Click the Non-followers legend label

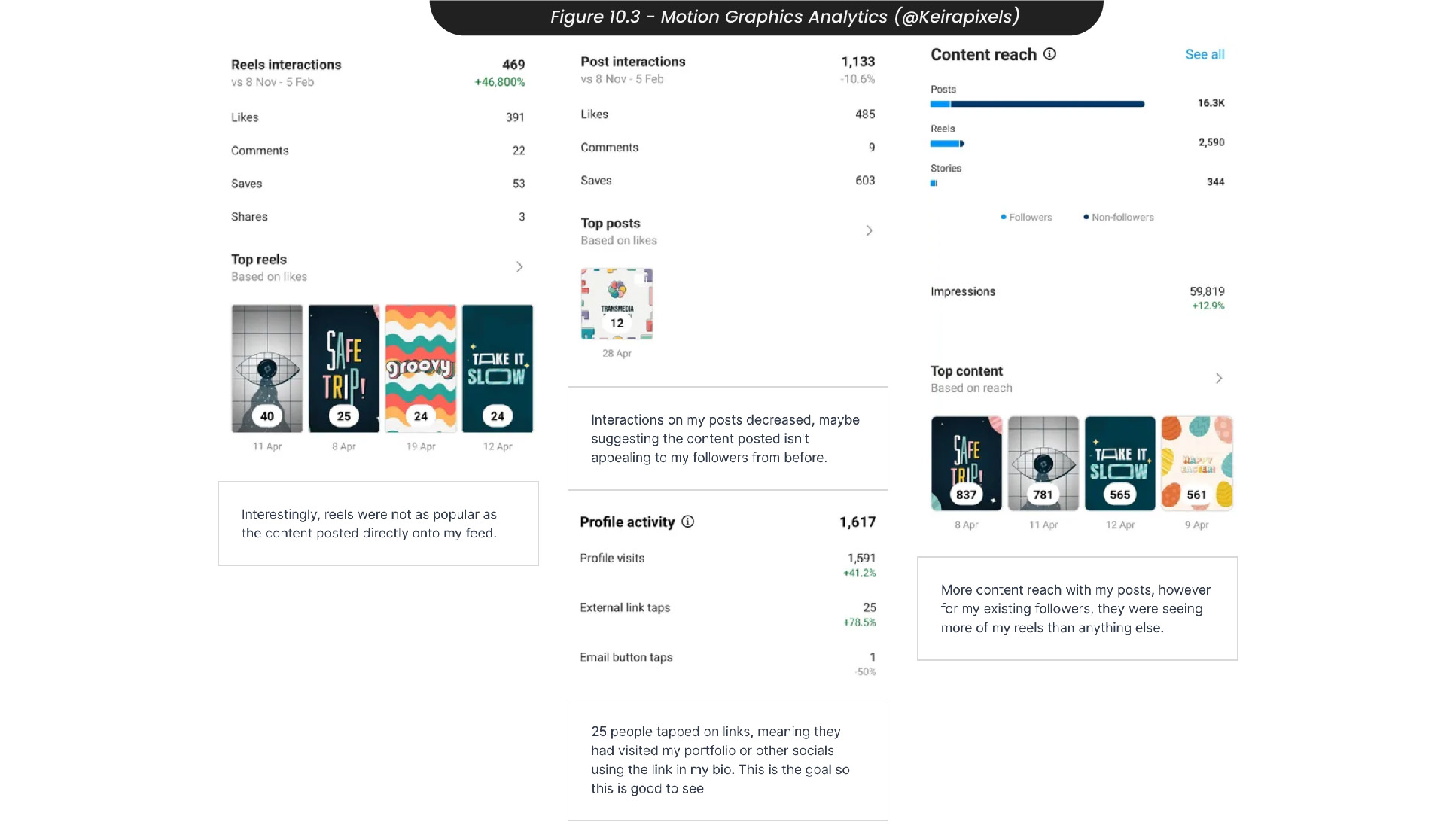click(1122, 218)
